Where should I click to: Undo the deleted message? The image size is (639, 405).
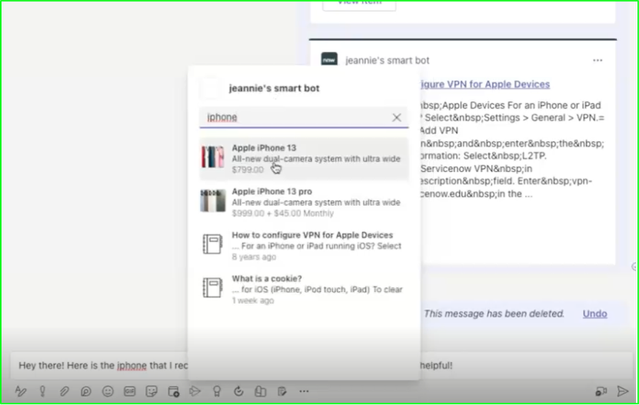[x=595, y=314]
